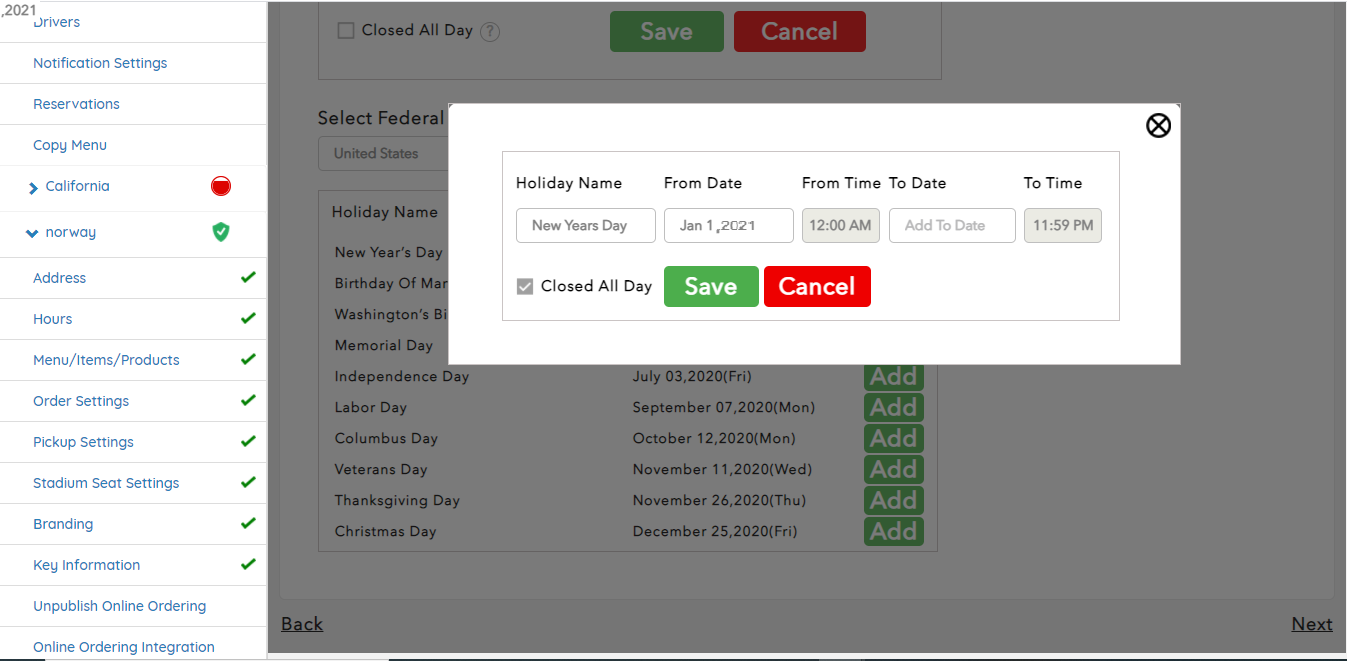1347x661 pixels.
Task: Follow the Next link at bottom right
Action: pos(1311,624)
